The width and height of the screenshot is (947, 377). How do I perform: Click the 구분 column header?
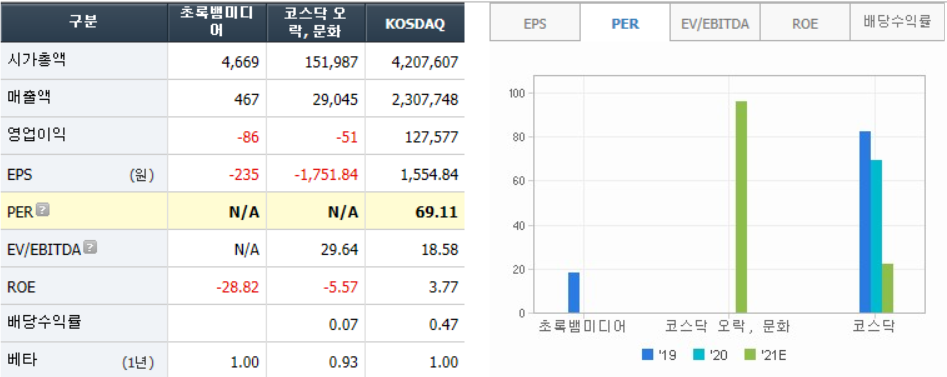coord(84,22)
